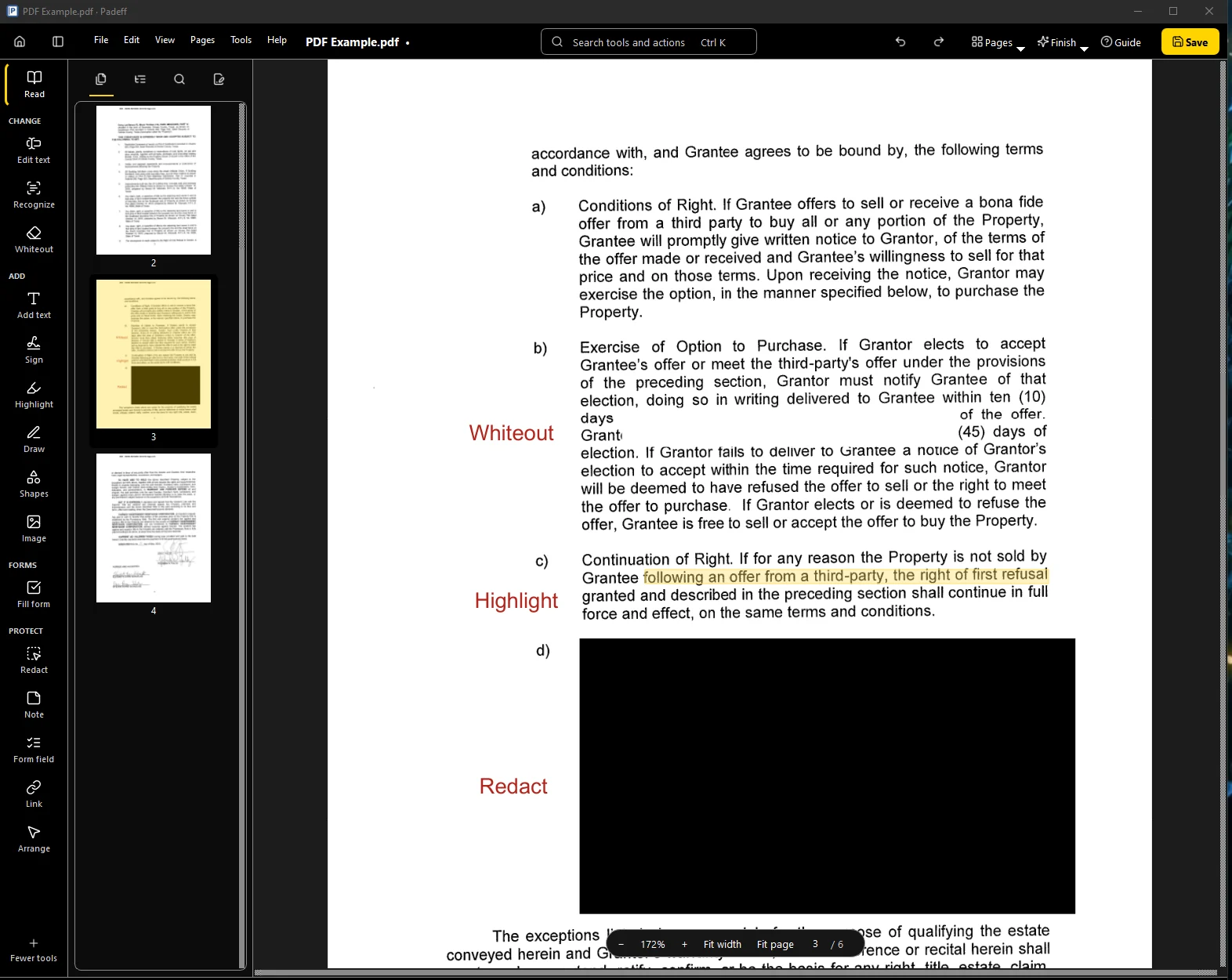Viewport: 1232px width, 980px height.
Task: Save the document
Action: (1190, 42)
